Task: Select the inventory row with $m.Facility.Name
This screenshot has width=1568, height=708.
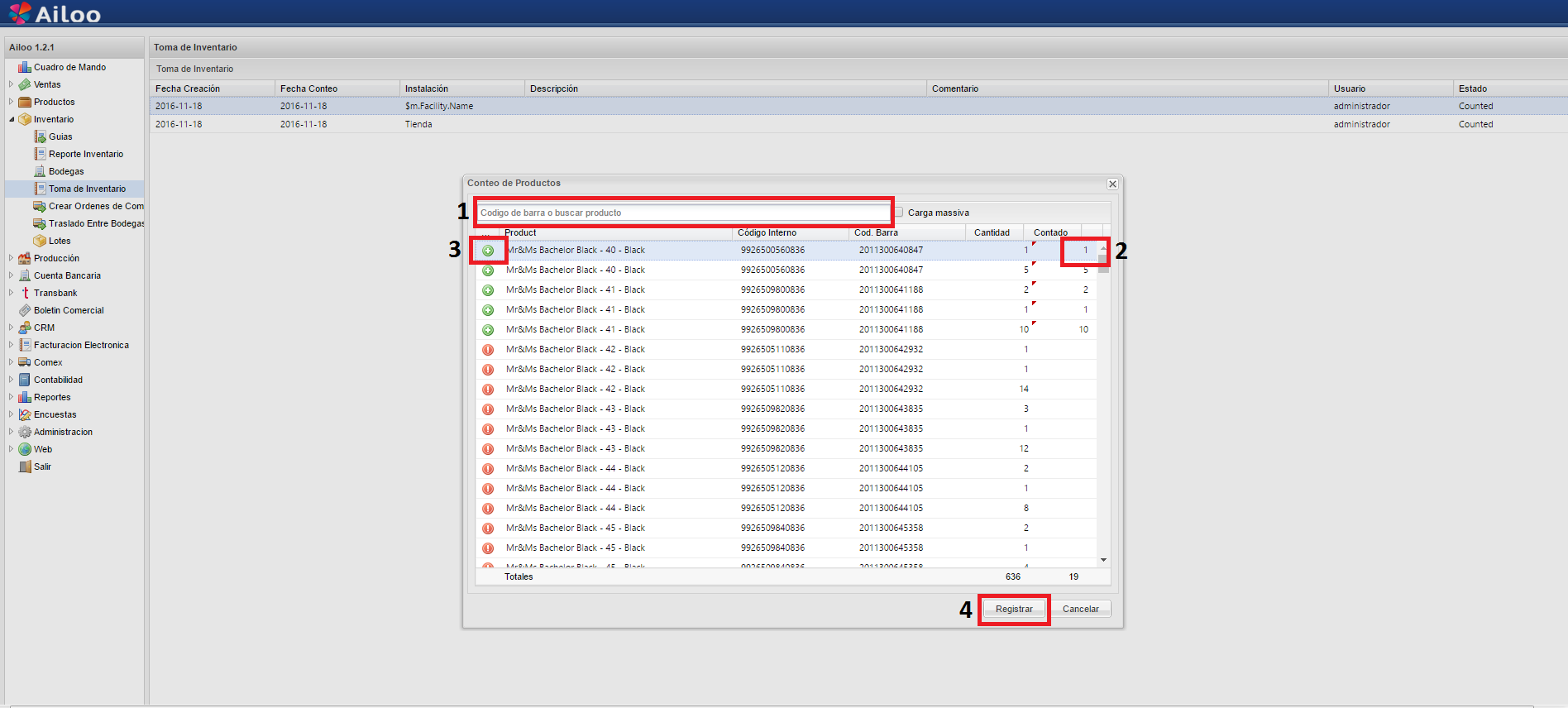Action: (858, 106)
